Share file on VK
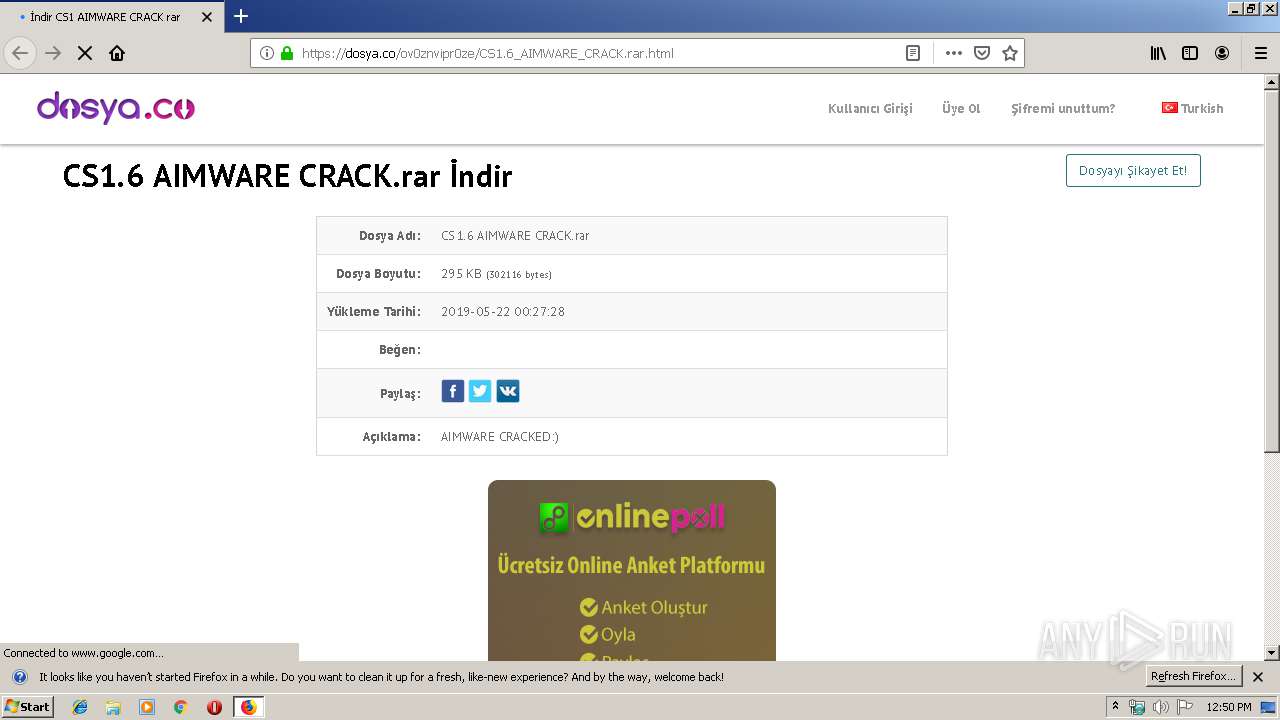The width and height of the screenshot is (1280, 720). tap(508, 391)
